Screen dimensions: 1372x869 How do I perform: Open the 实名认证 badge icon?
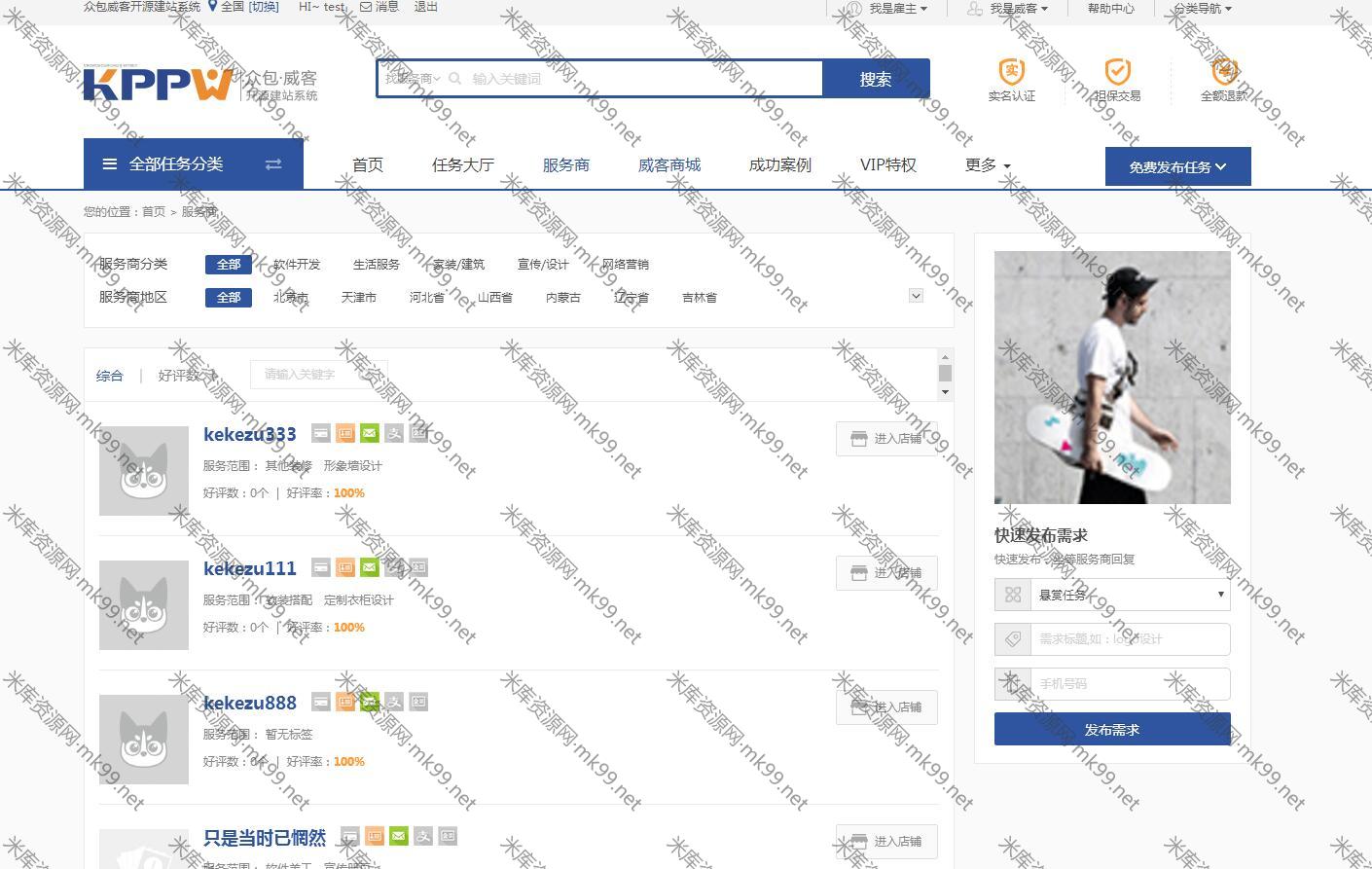tap(1012, 70)
